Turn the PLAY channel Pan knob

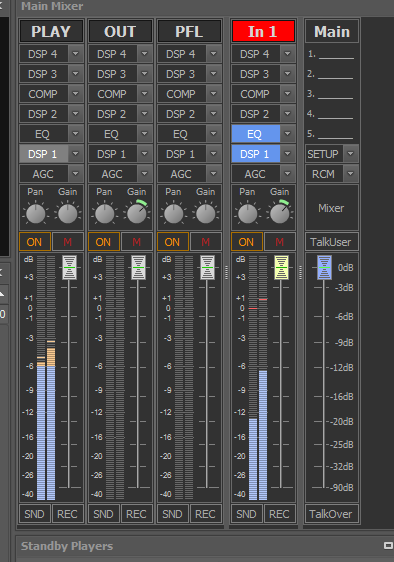pos(35,214)
